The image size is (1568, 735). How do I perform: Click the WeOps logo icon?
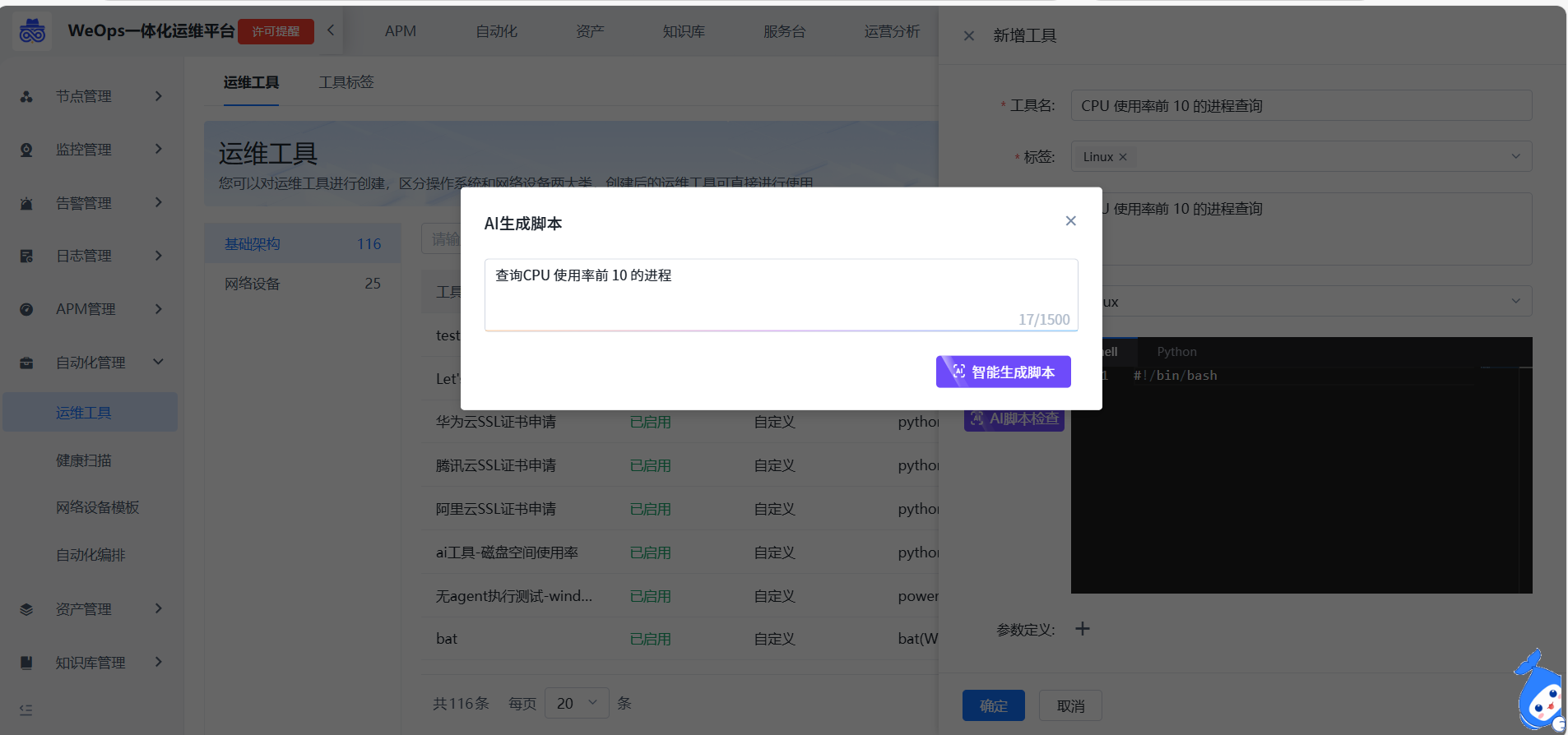point(32,31)
